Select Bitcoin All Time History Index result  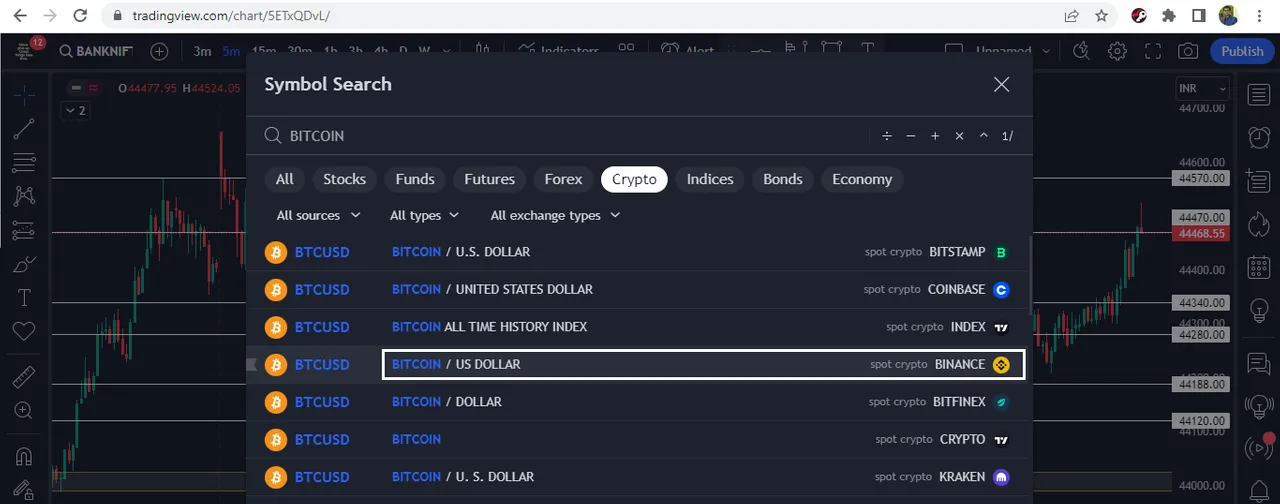coord(638,327)
